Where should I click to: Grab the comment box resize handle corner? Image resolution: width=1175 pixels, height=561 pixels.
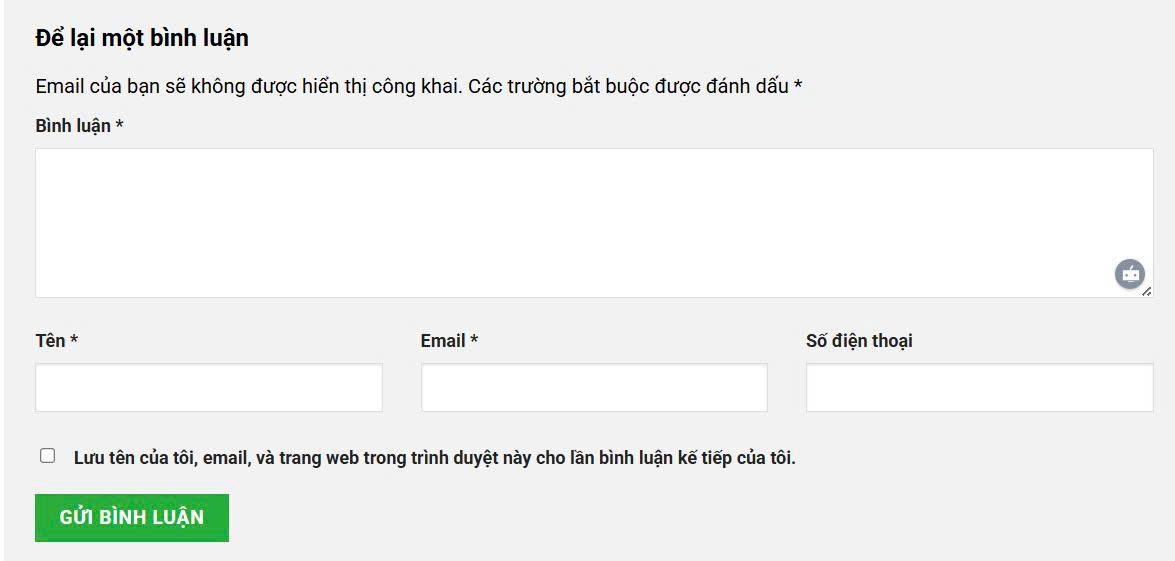click(1147, 292)
